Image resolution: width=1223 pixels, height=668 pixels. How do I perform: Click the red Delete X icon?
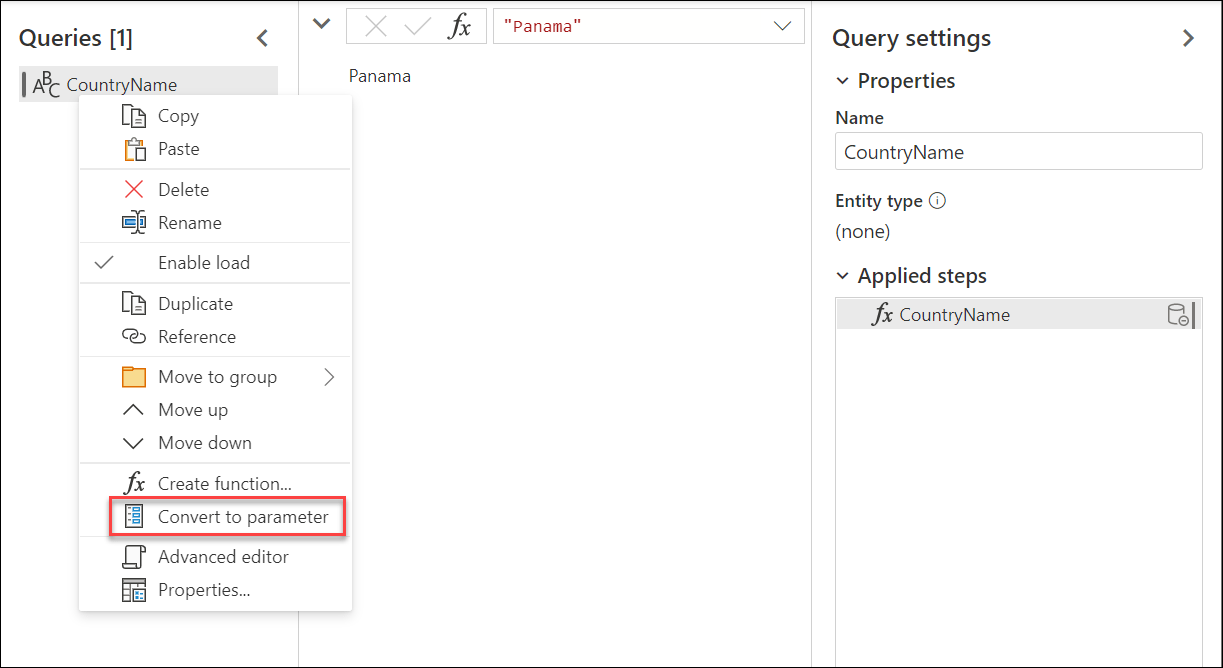pos(134,190)
